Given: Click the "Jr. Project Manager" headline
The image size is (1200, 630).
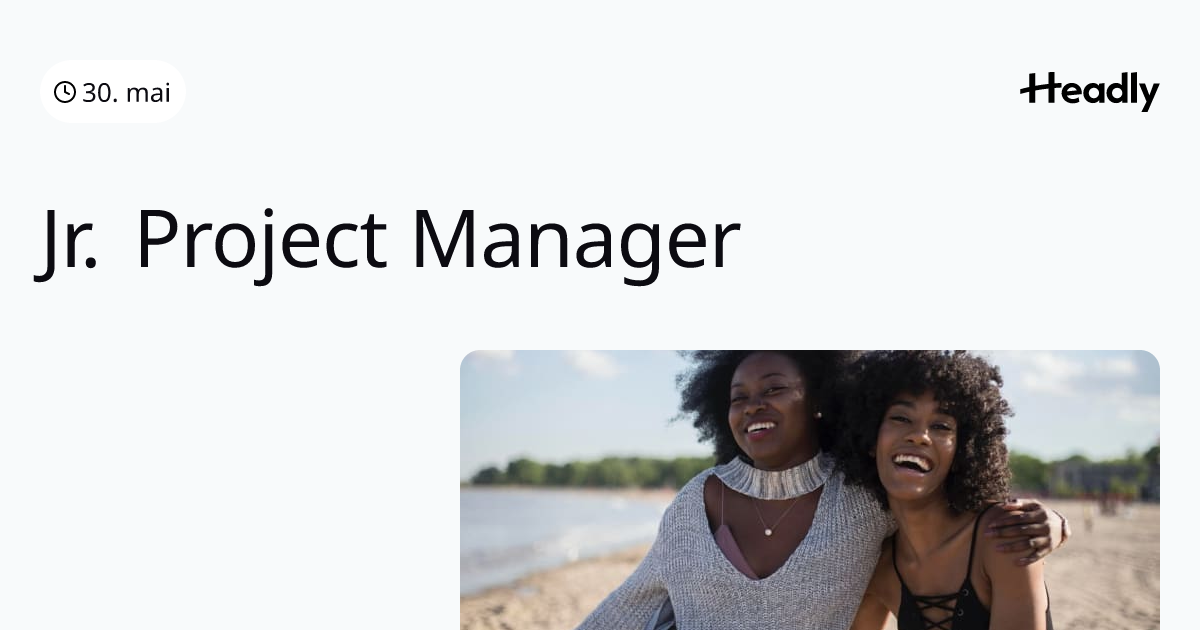Looking at the screenshot, I should point(388,240).
